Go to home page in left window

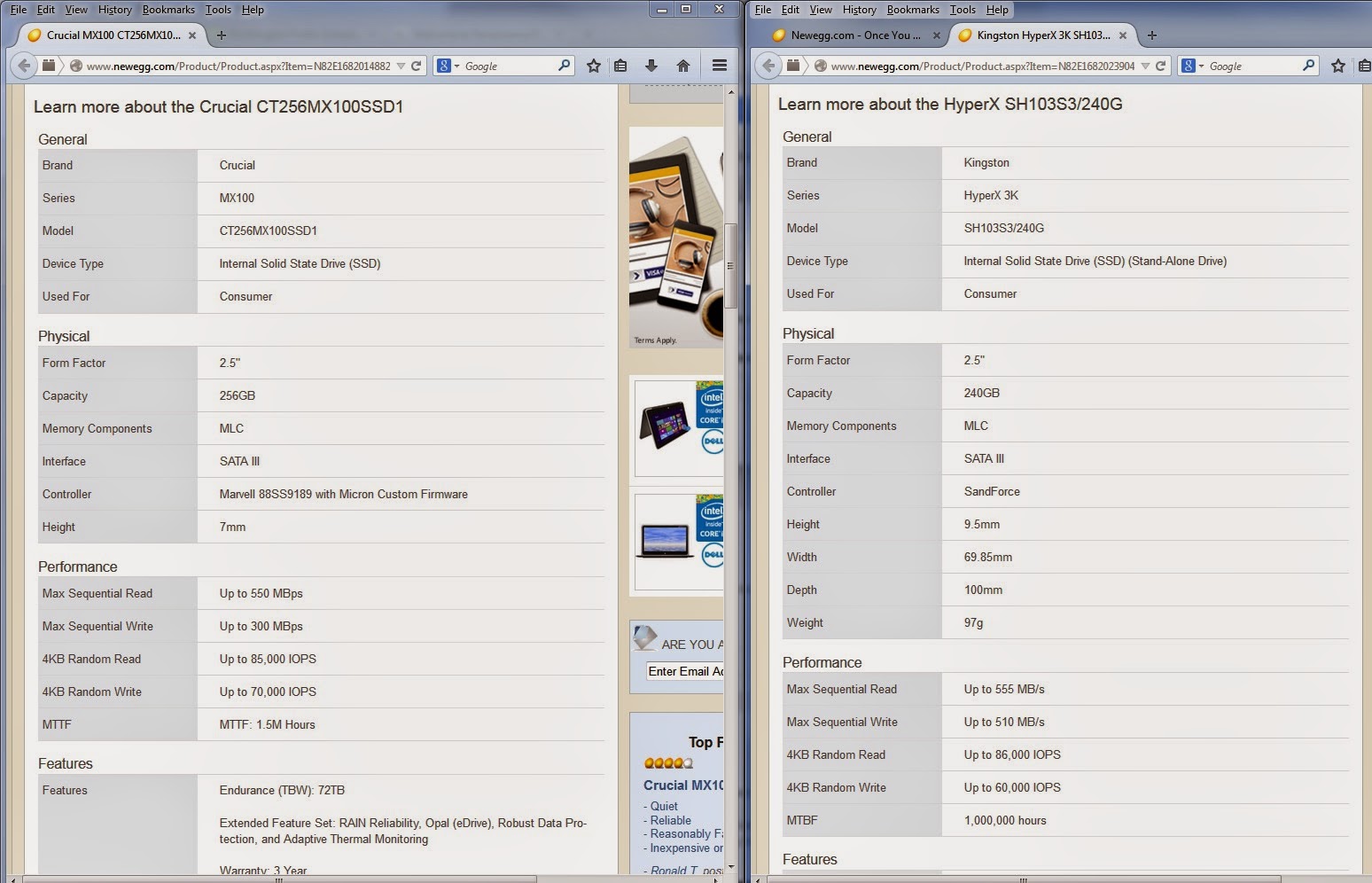683,66
